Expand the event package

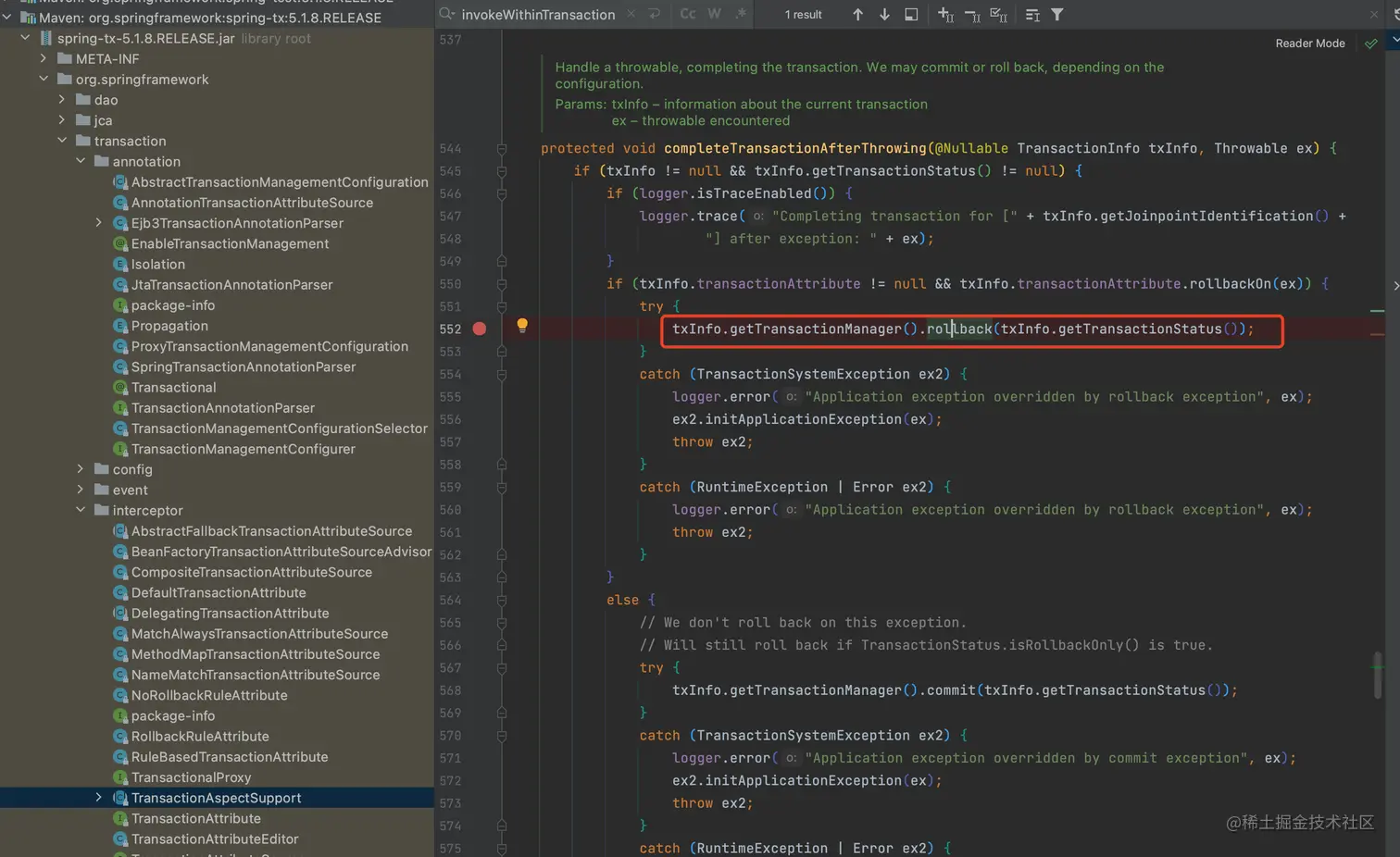tap(81, 491)
